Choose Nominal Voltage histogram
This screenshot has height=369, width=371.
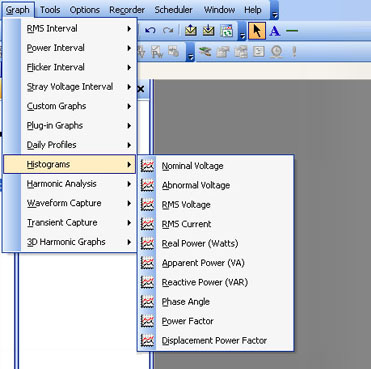[216, 166]
